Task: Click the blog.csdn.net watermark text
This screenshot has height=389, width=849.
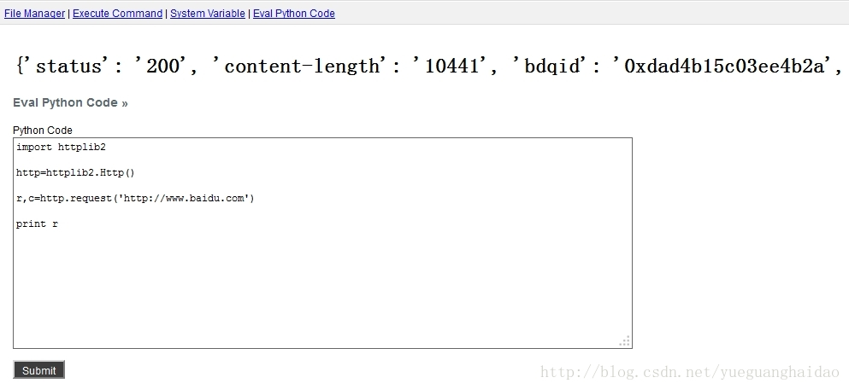Action: point(689,372)
